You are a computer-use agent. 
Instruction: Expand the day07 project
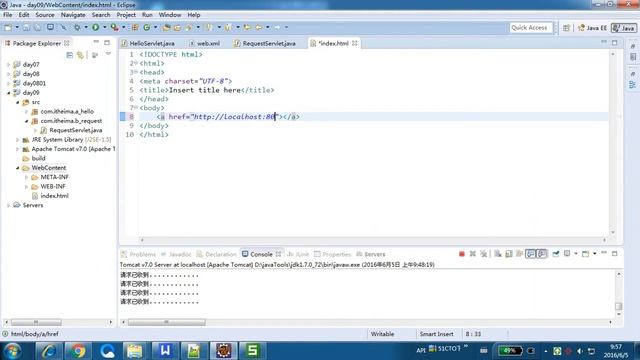(9, 64)
